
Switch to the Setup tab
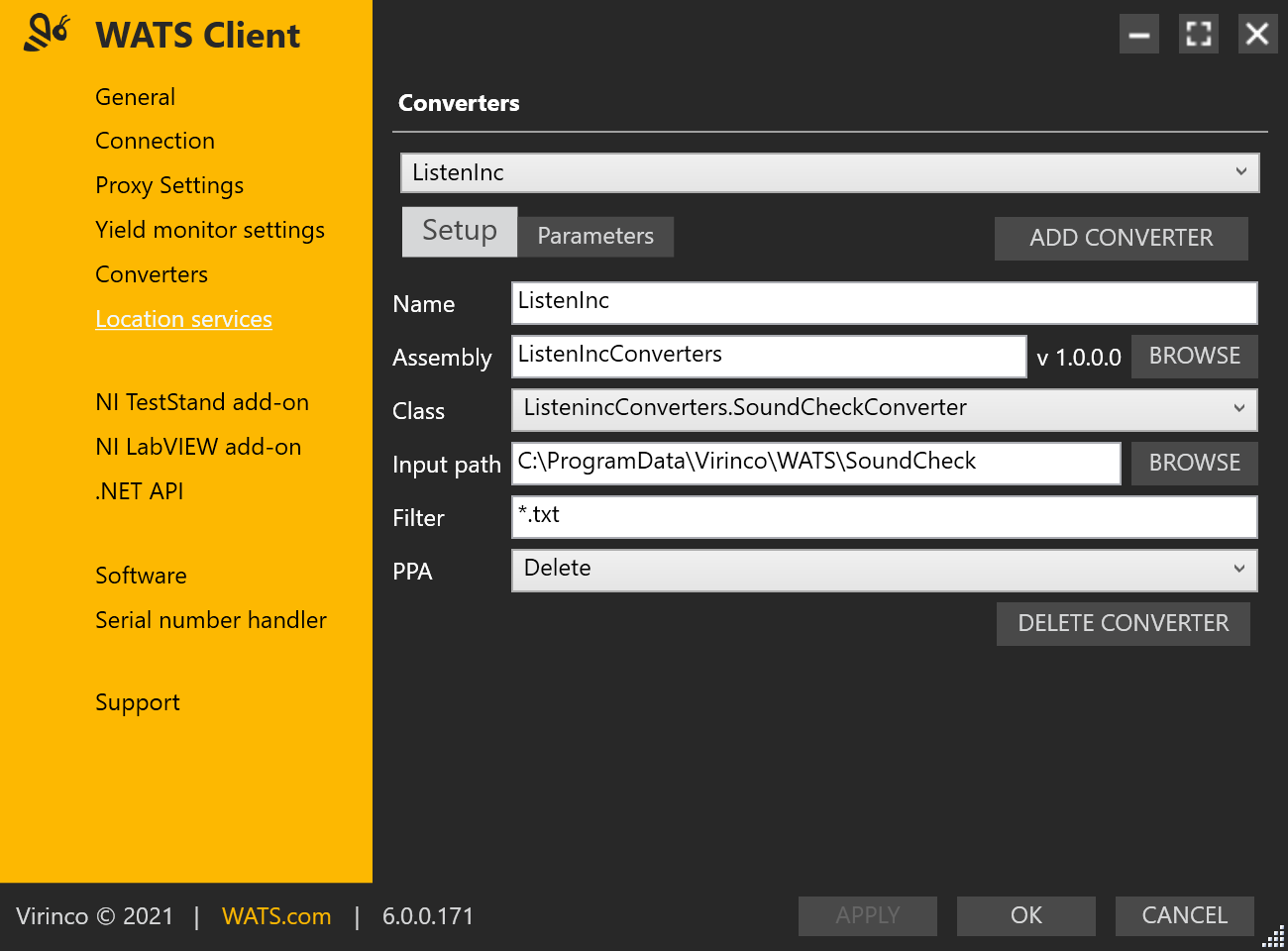[460, 231]
